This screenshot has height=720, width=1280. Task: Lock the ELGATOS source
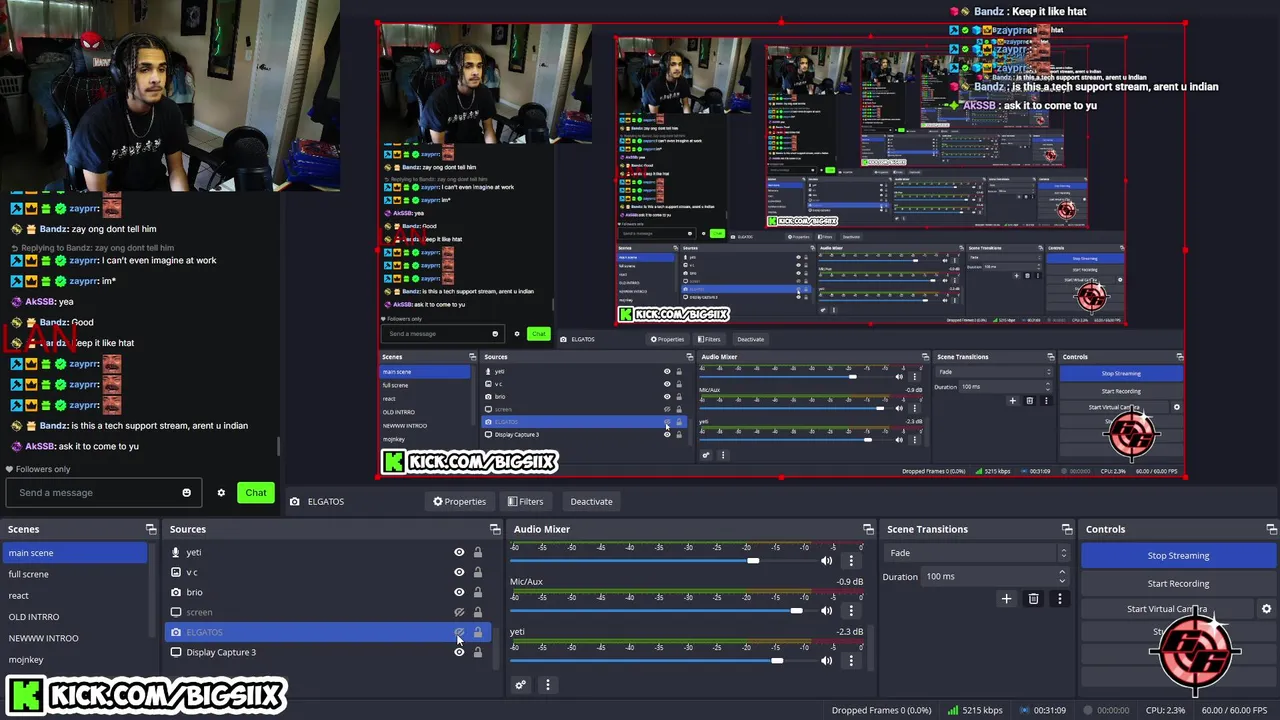(x=477, y=632)
